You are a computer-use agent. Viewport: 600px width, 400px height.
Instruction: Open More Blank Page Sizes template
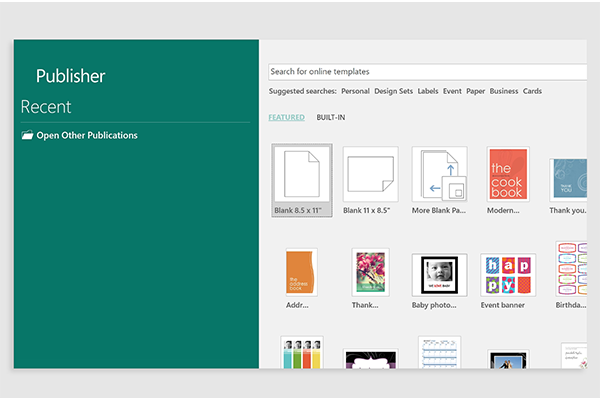439,180
